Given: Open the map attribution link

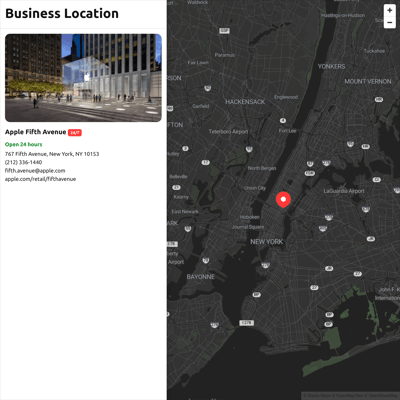Looking at the screenshot, I should click(351, 396).
